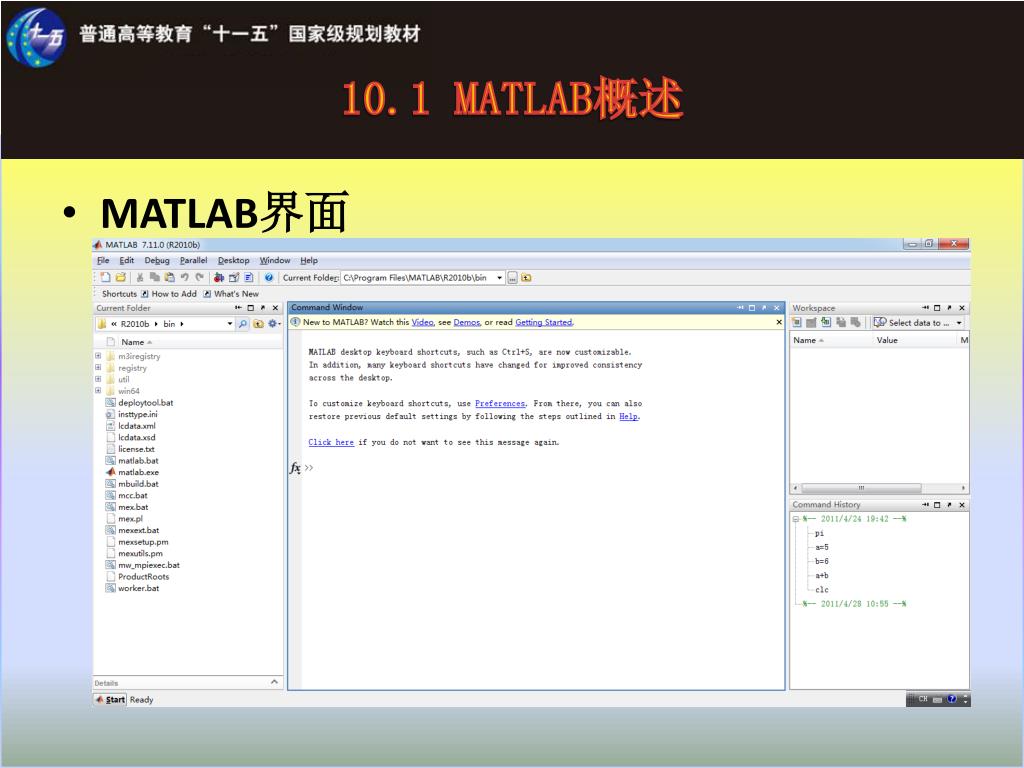Viewport: 1024px width, 768px height.
Task: Open the File menu
Action: (103, 261)
